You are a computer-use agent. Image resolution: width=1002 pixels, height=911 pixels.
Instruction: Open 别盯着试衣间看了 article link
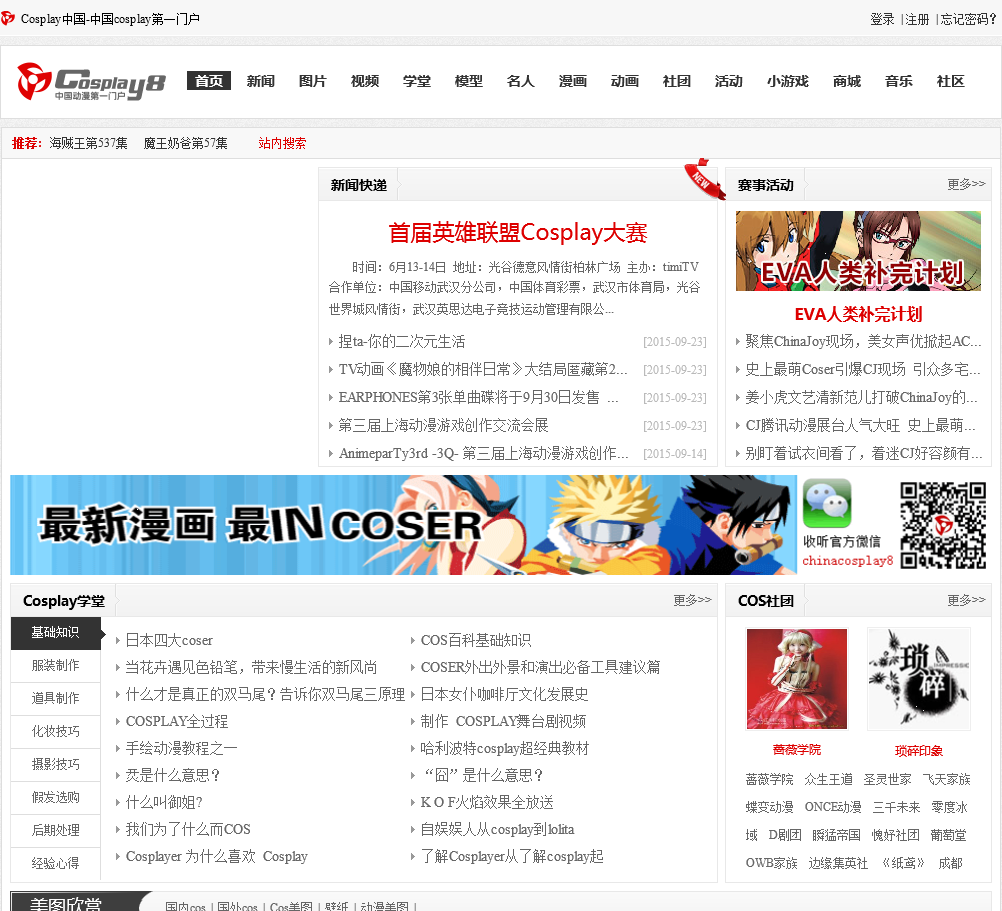click(x=863, y=454)
